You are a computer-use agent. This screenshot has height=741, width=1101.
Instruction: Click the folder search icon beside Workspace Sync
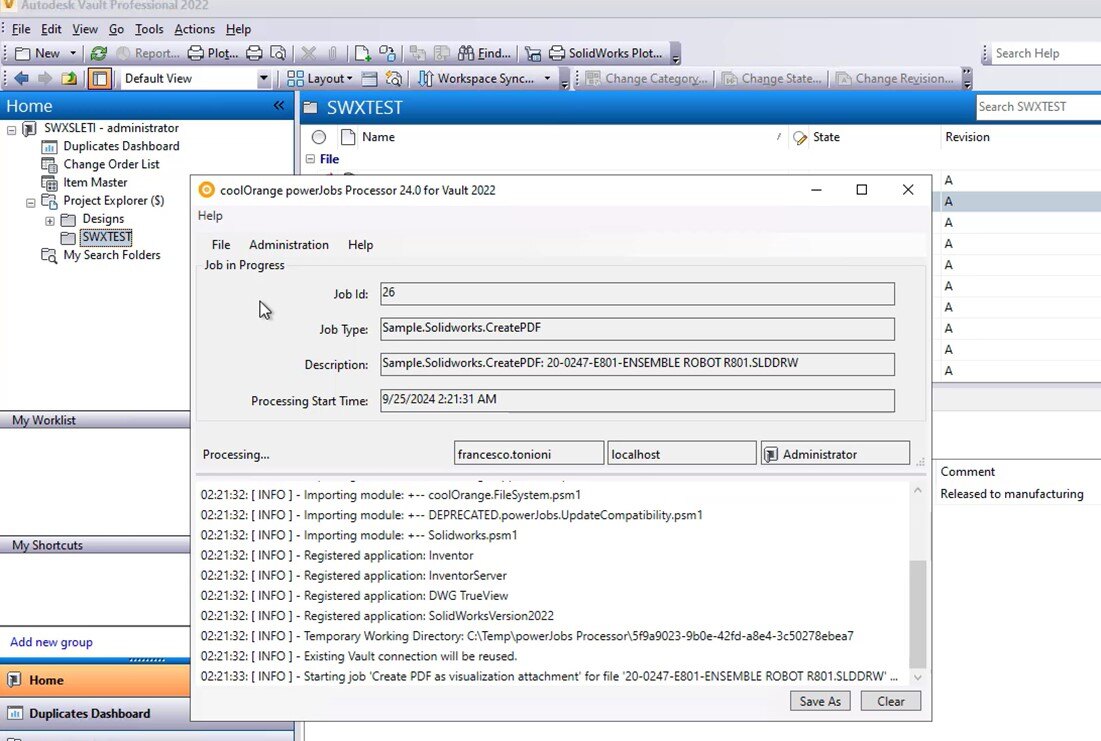point(394,79)
